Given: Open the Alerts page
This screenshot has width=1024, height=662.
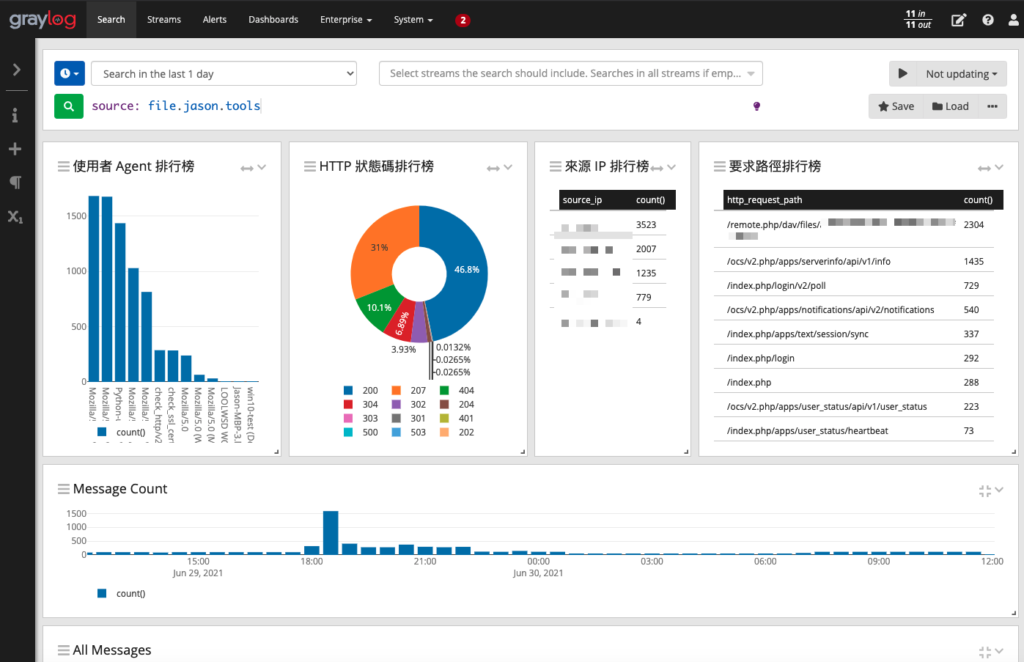Looking at the screenshot, I should 214,20.
